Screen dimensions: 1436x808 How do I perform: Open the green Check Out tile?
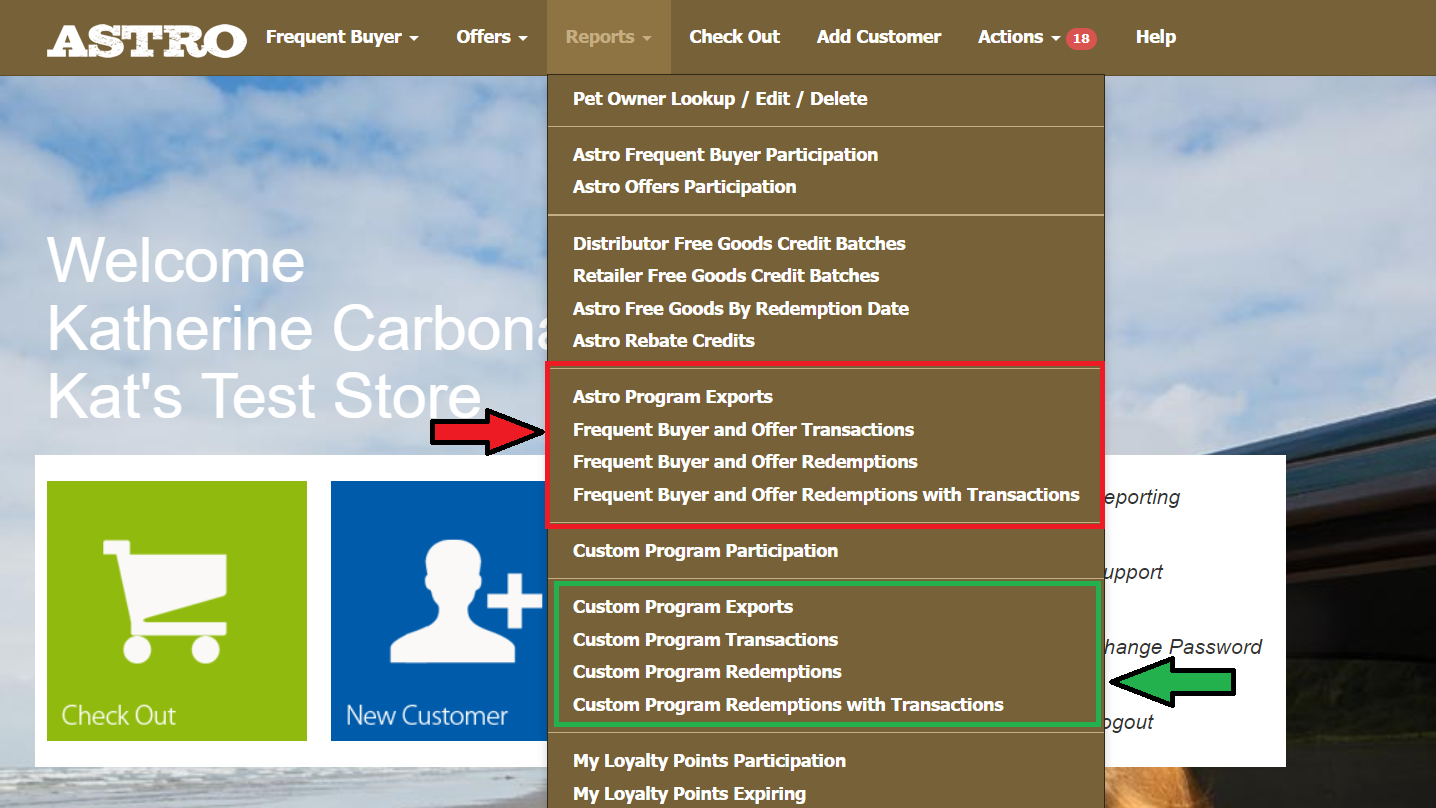[x=177, y=611]
